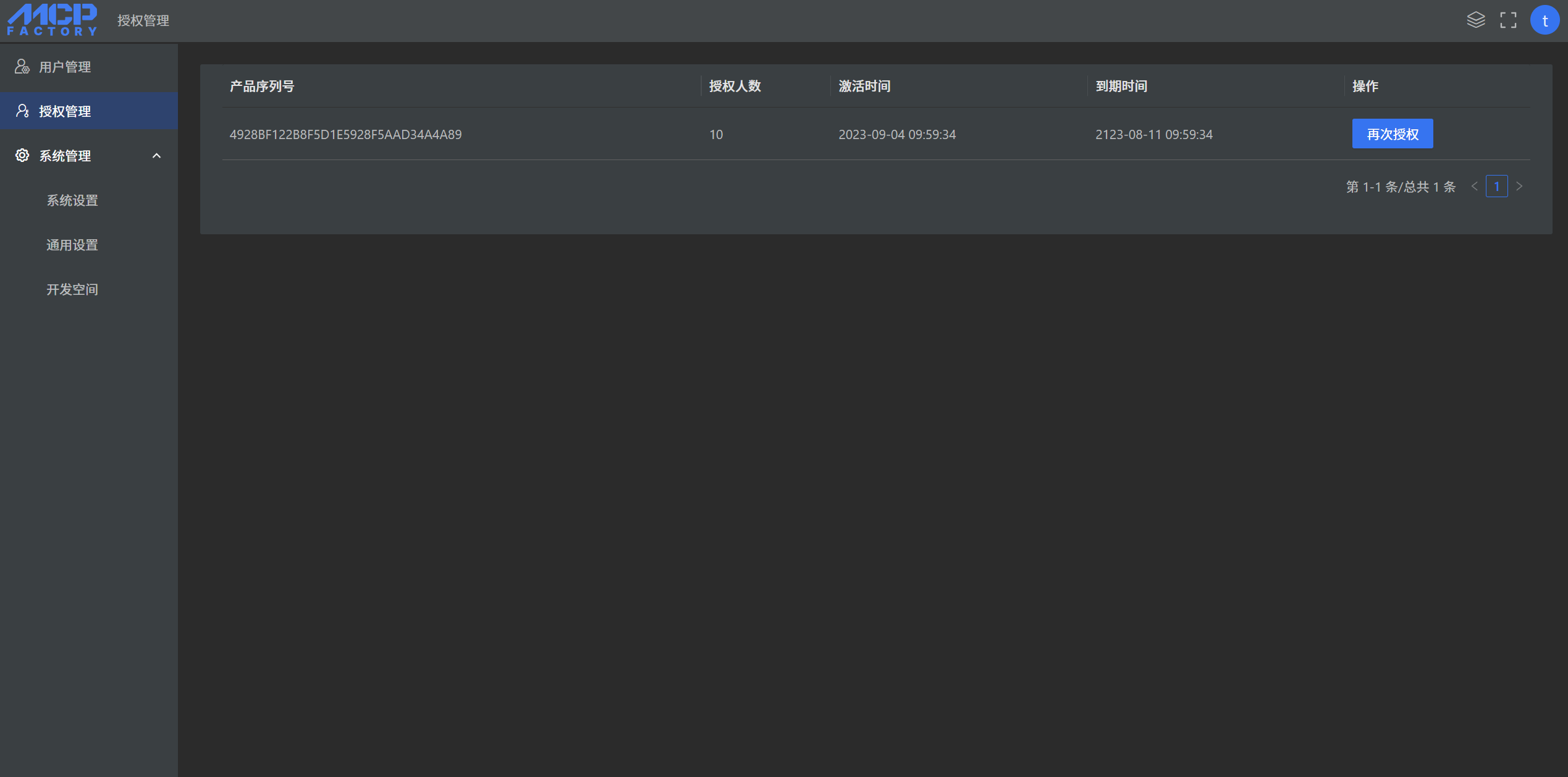1568x777 pixels.
Task: Click the 授权管理 breadcrumb title
Action: pyautogui.click(x=143, y=21)
